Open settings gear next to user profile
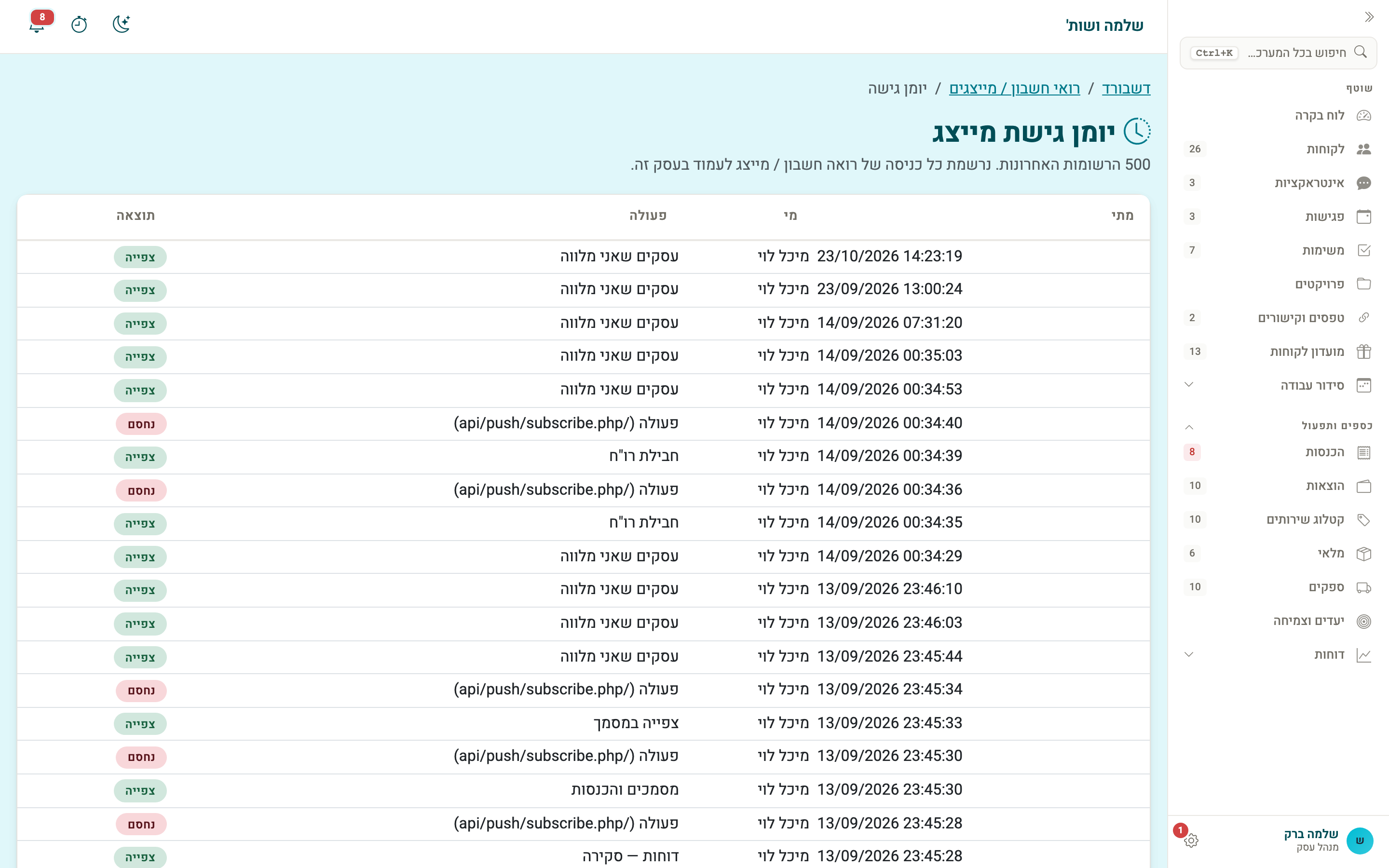1389x868 pixels. [1191, 841]
